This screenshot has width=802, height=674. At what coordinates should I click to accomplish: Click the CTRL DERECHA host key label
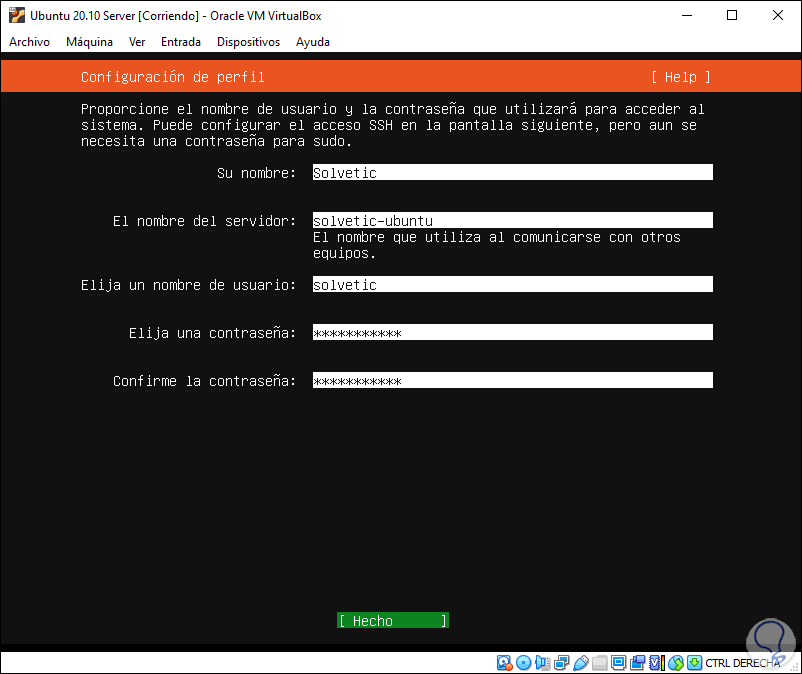pyautogui.click(x=743, y=663)
